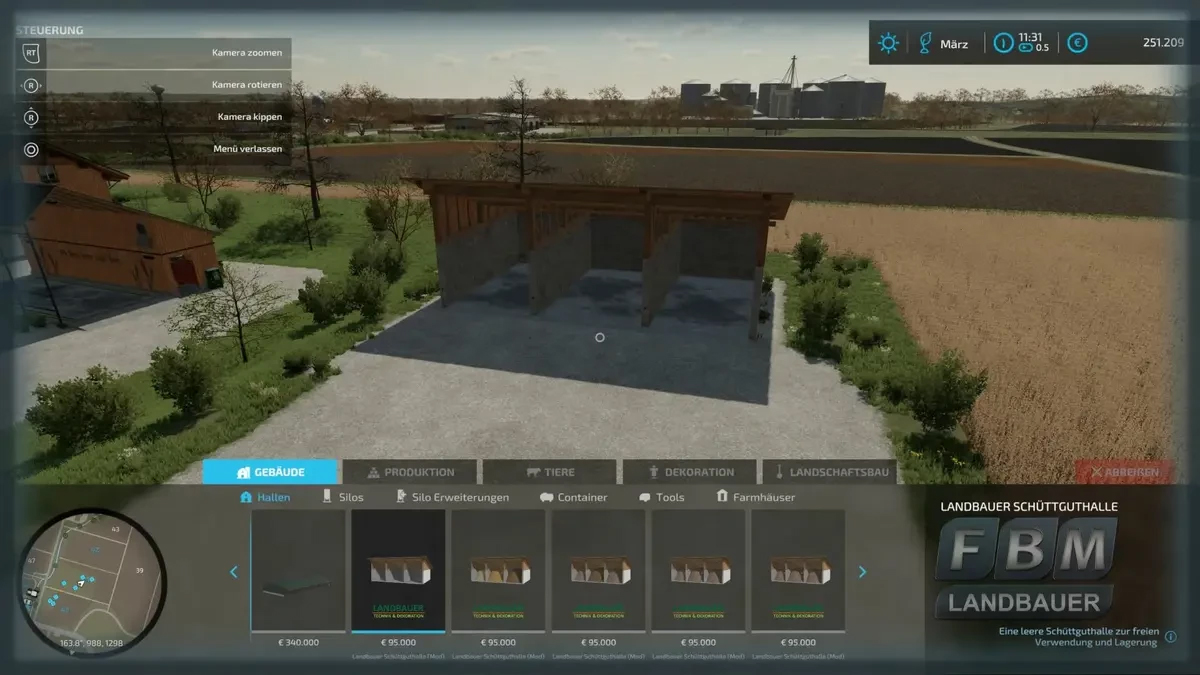This screenshot has width=1200, height=675.
Task: Click the plant season icon beside März
Action: 925,43
